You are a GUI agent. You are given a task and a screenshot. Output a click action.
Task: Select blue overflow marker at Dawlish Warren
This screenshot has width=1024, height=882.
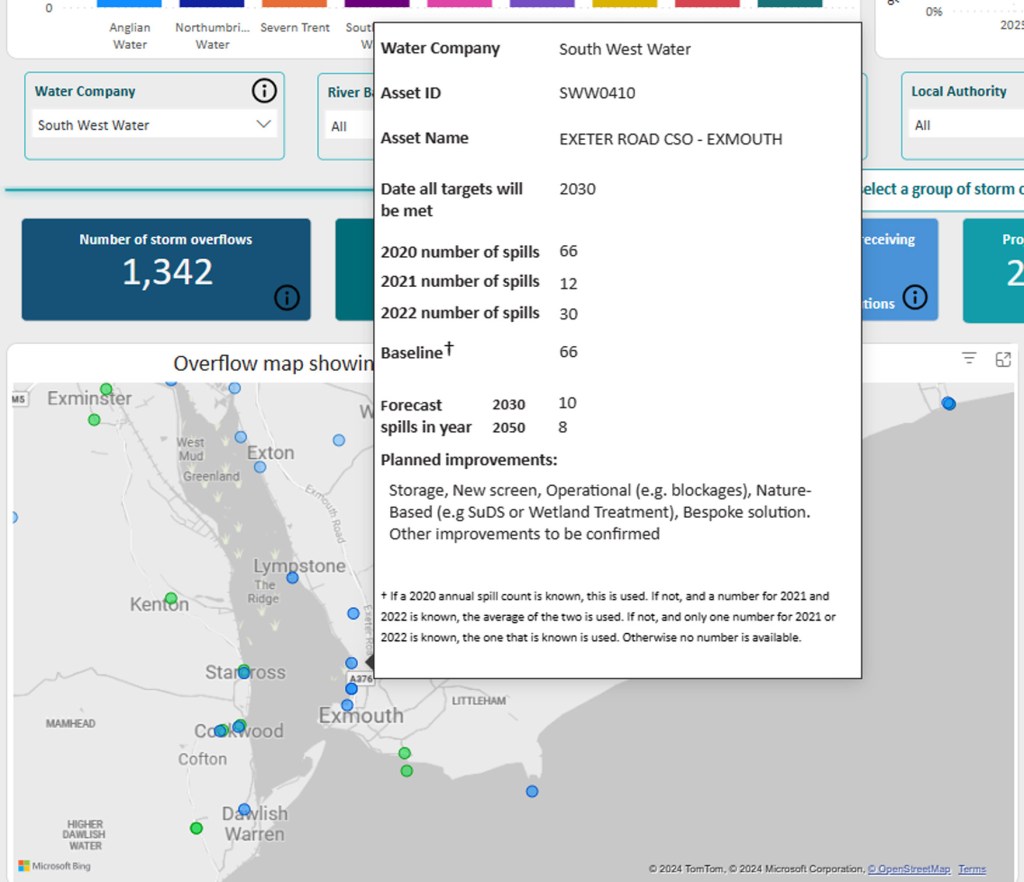tap(244, 809)
